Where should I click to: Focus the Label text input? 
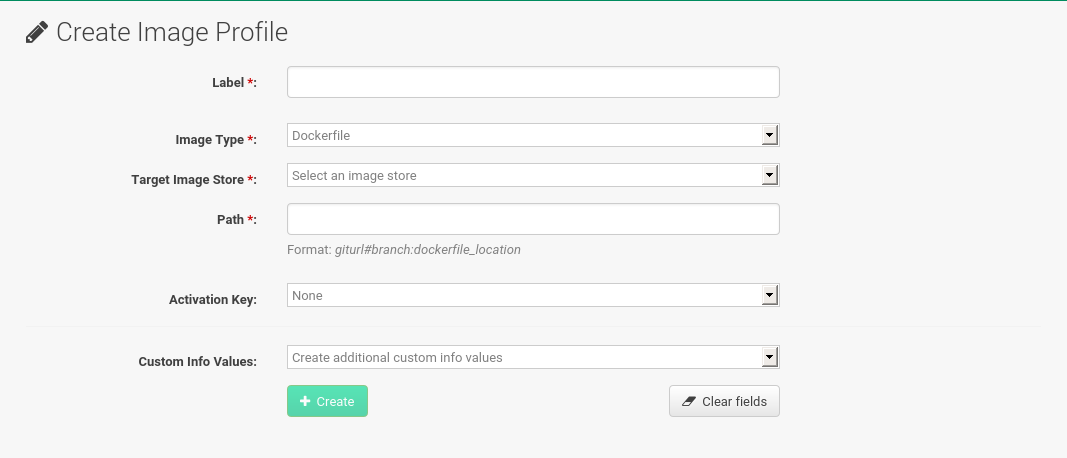pos(532,82)
